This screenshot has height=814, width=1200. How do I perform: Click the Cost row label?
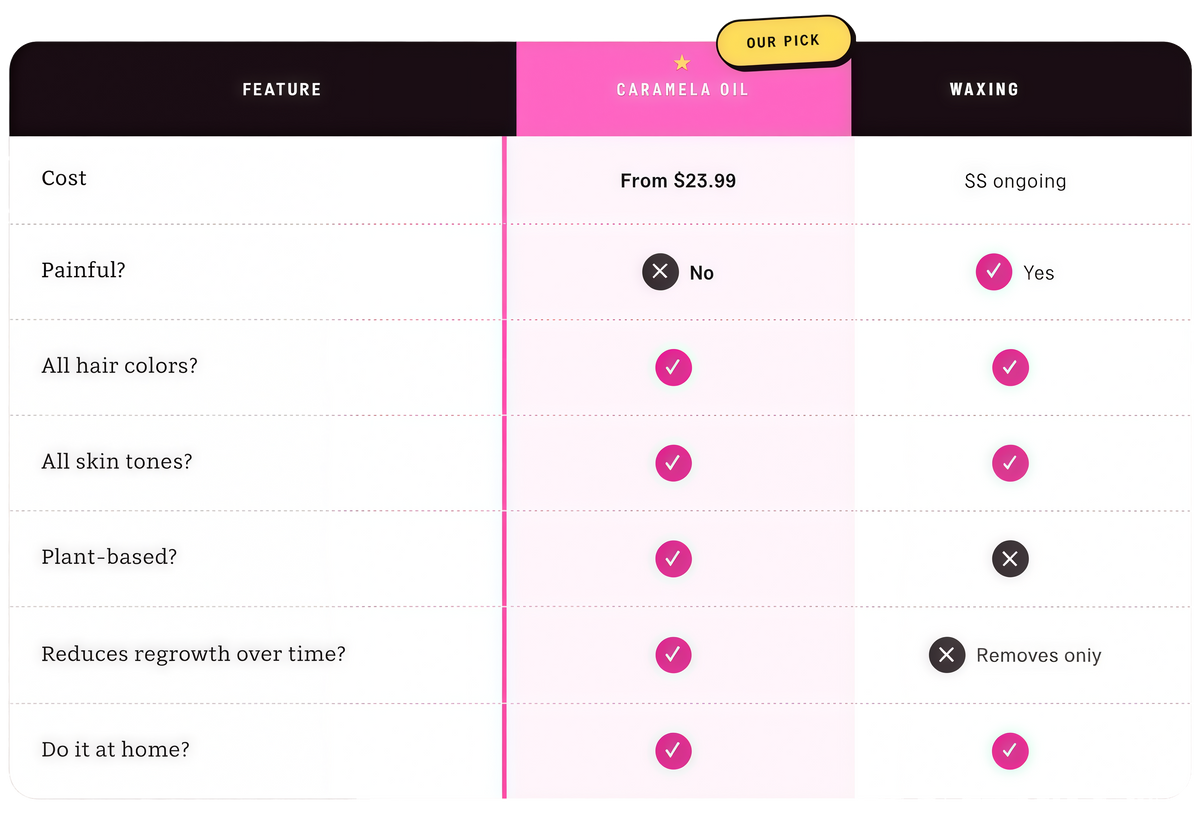point(64,178)
